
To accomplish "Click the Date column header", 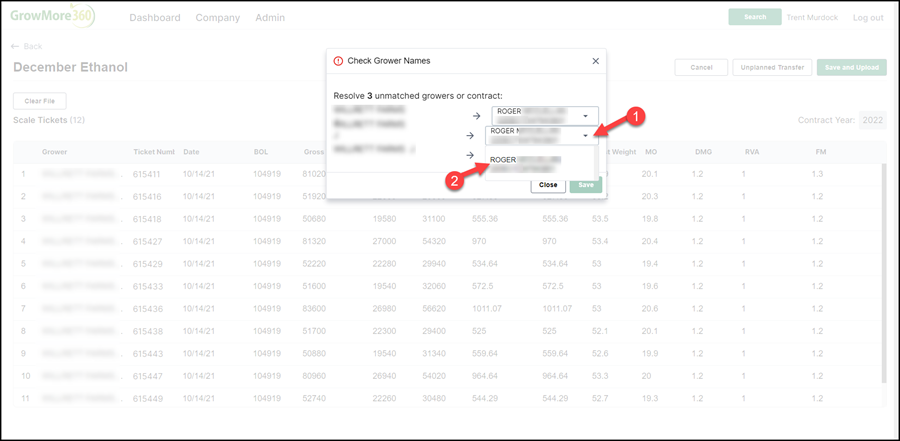I will click(x=191, y=152).
